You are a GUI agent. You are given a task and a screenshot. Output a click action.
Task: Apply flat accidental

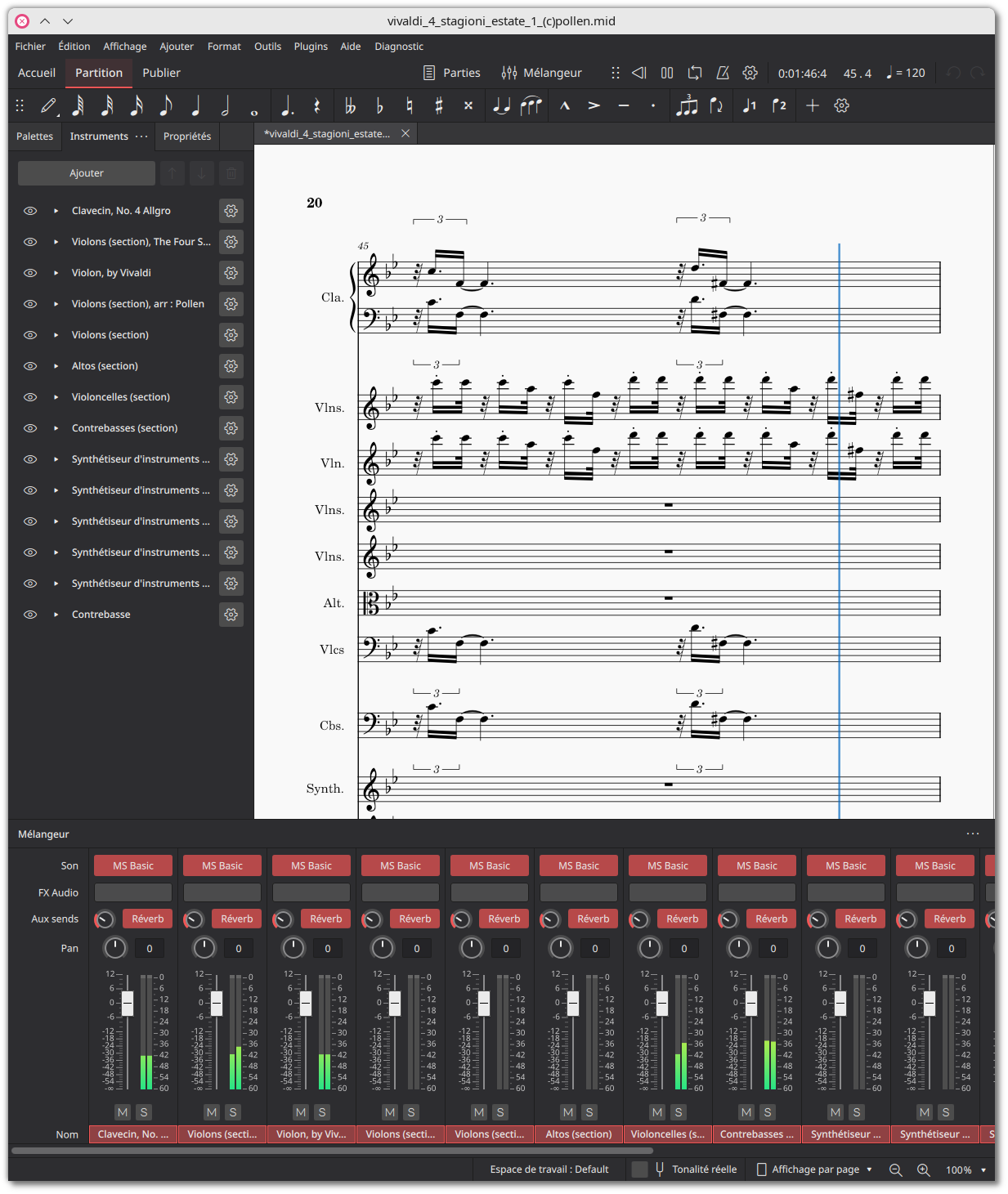click(379, 105)
